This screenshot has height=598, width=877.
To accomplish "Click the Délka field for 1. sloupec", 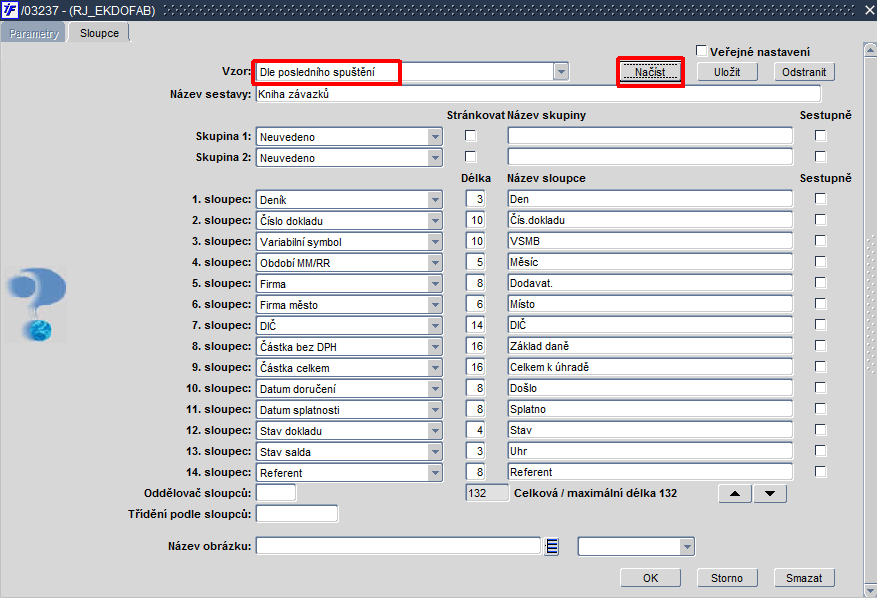I will 475,199.
